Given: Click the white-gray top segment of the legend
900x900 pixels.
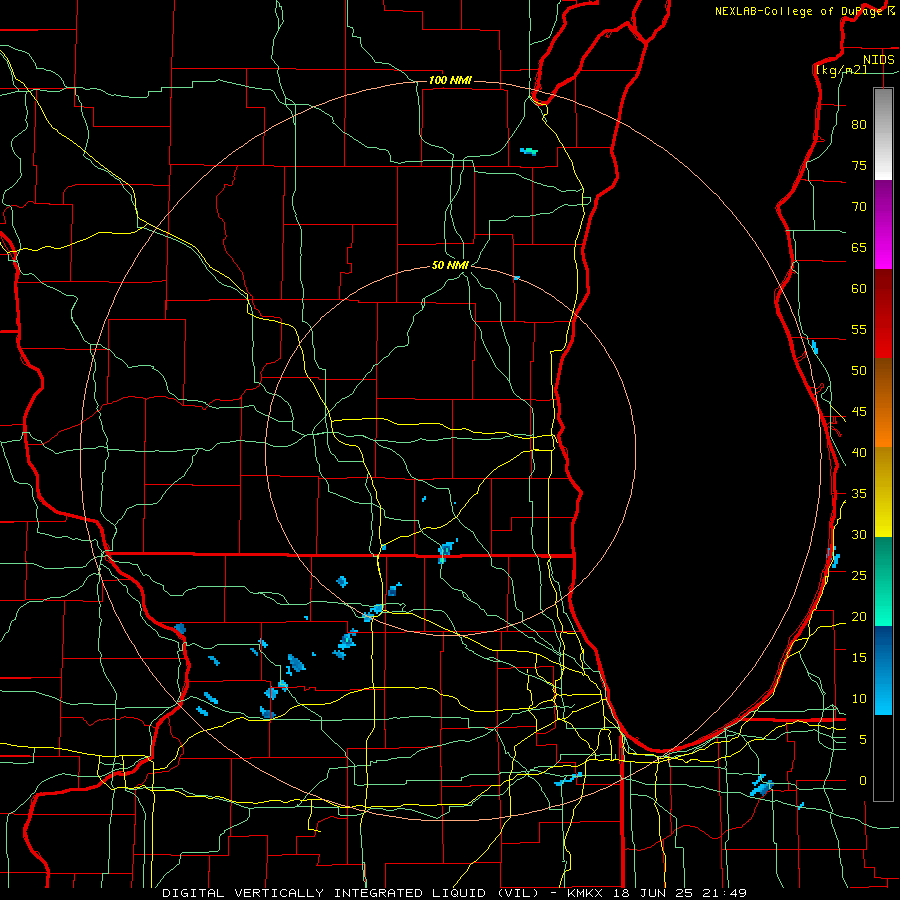Looking at the screenshot, I should click(883, 134).
